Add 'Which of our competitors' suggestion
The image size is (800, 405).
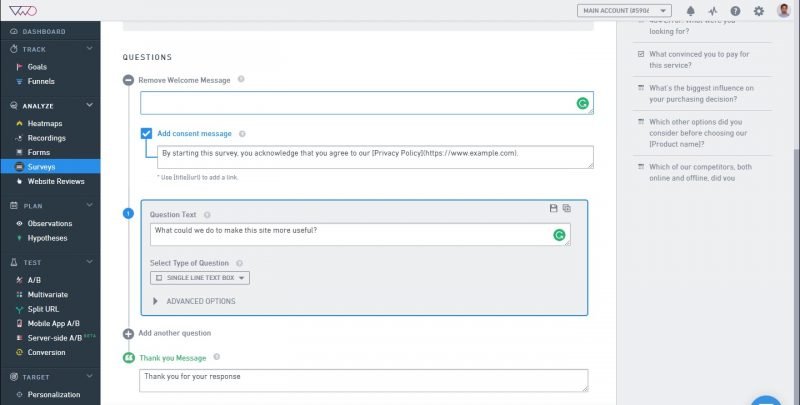(702, 172)
